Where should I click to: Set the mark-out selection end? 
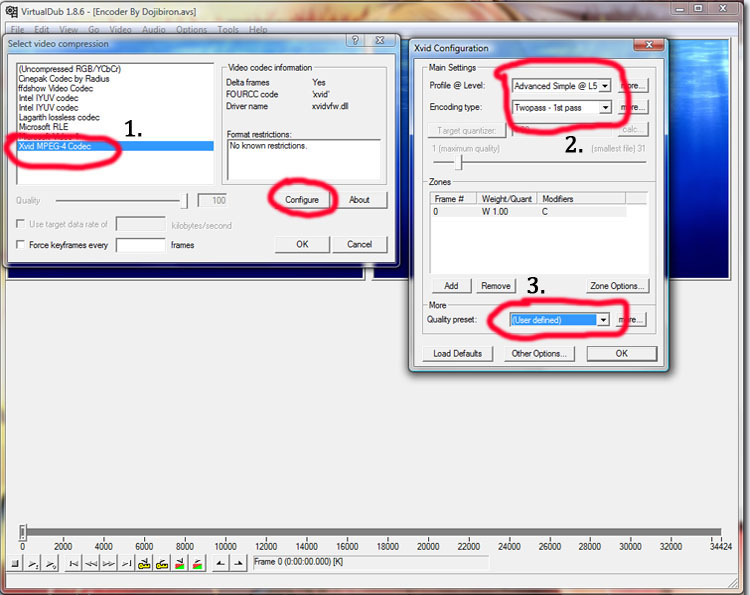238,563
